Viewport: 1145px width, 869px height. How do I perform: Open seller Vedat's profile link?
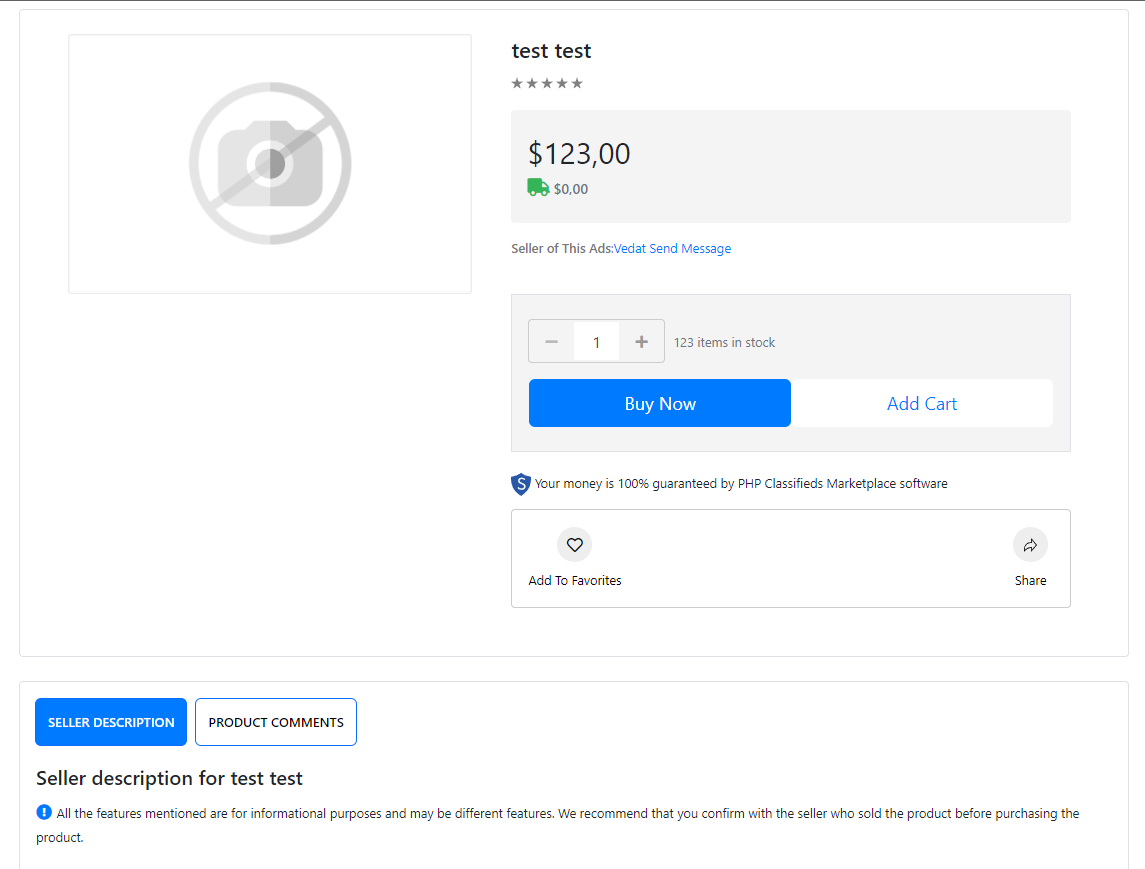point(630,248)
